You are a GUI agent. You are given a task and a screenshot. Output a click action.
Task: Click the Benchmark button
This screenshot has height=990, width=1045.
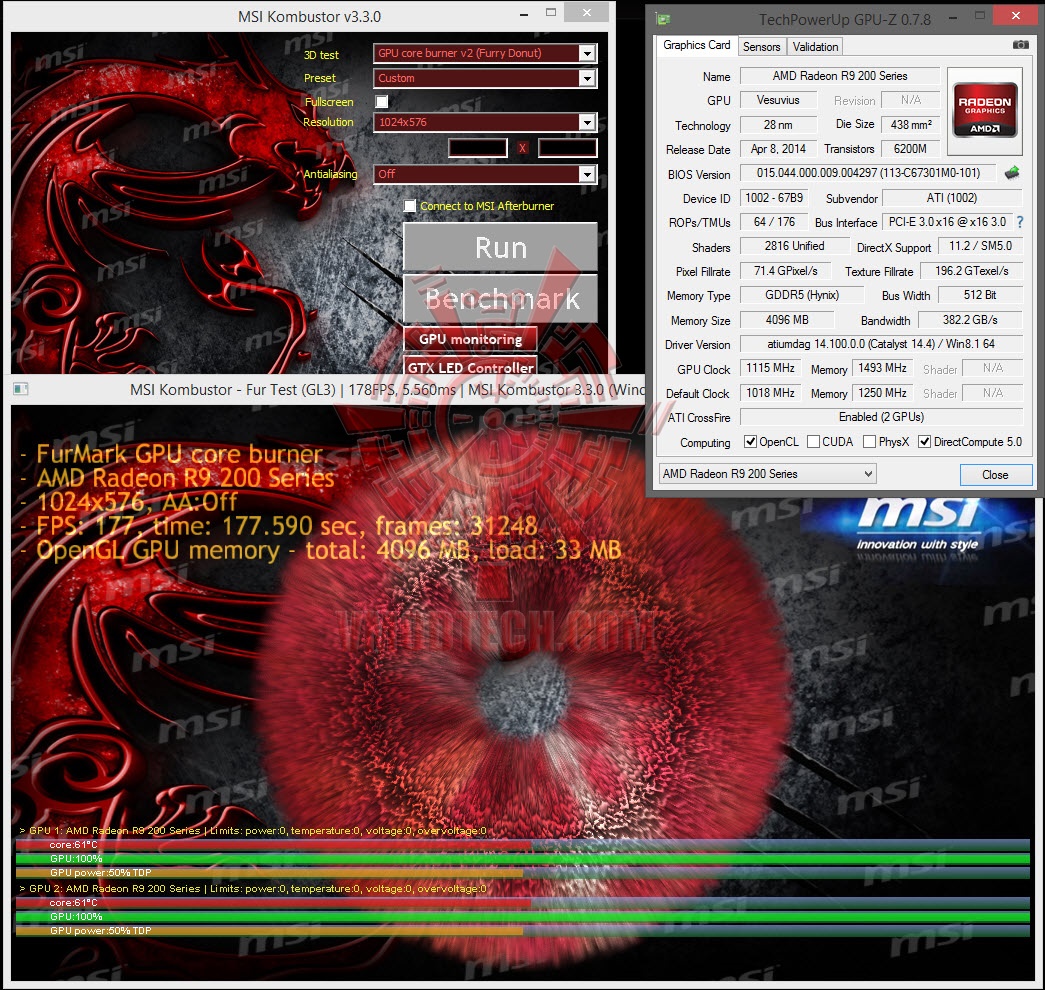(x=501, y=299)
